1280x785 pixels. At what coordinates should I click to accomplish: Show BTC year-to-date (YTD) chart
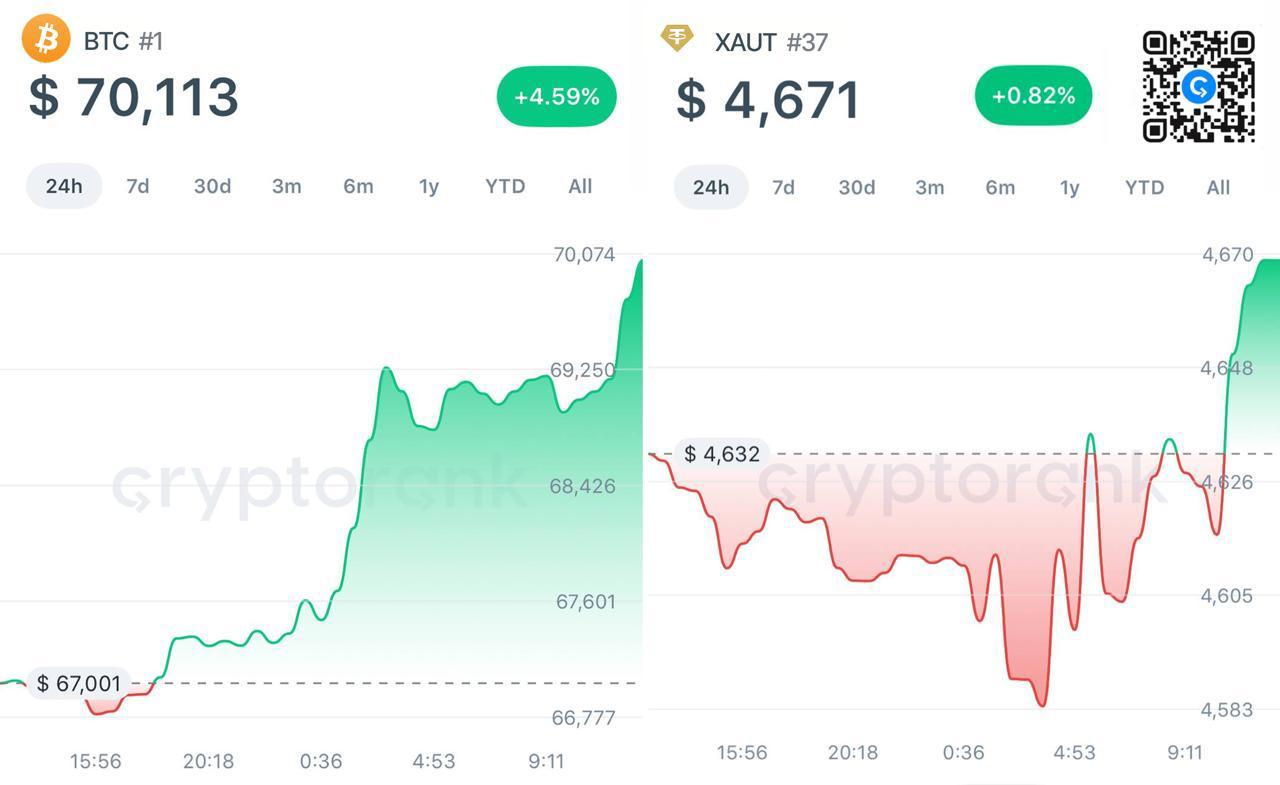[x=505, y=186]
